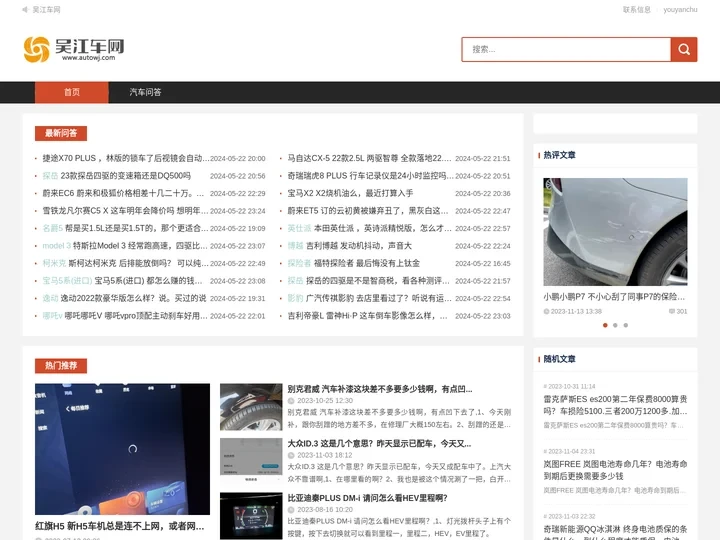
Task: Click the model 3 tag
Action: pos(56,246)
